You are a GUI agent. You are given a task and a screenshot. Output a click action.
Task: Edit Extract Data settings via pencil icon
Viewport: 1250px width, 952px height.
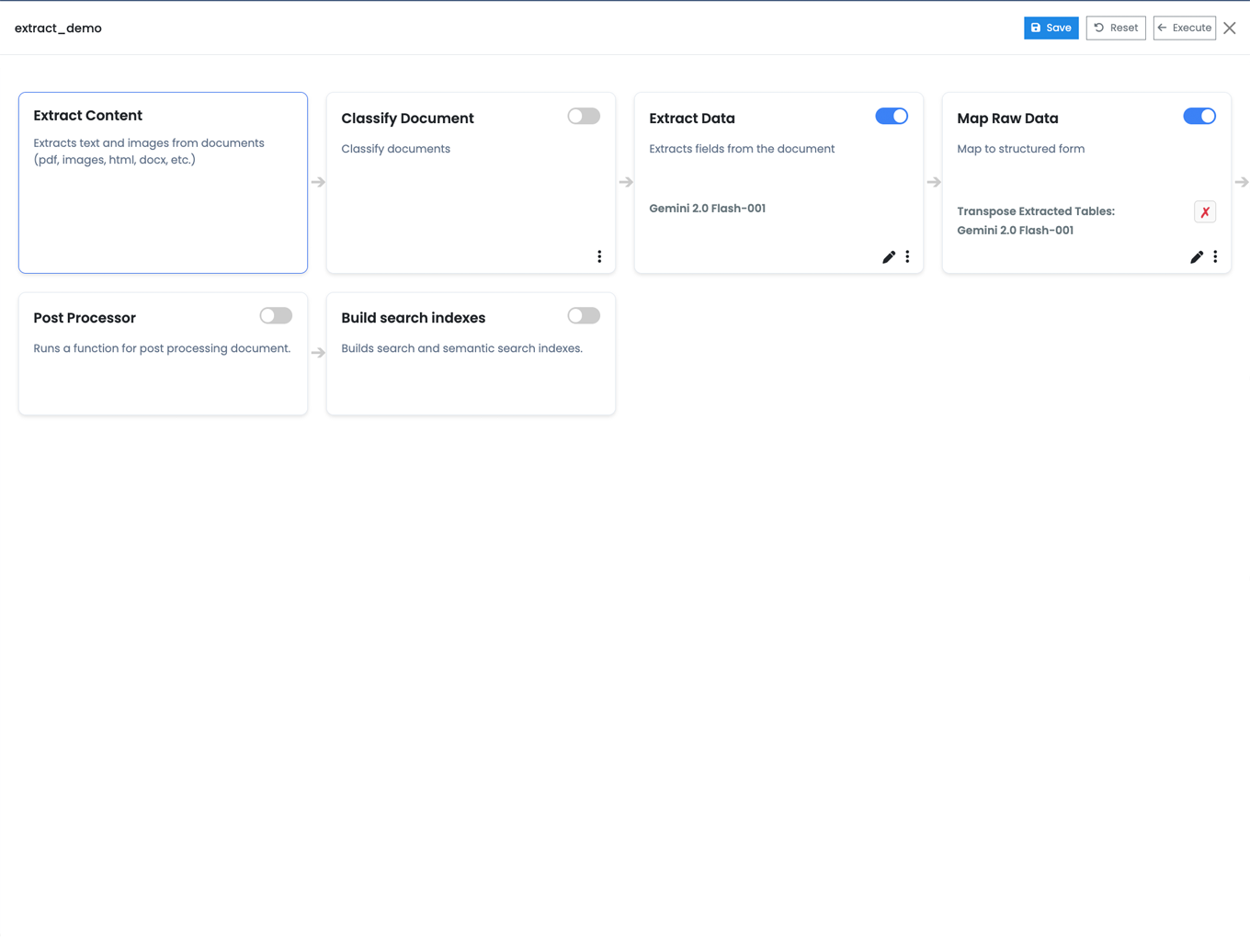(888, 257)
